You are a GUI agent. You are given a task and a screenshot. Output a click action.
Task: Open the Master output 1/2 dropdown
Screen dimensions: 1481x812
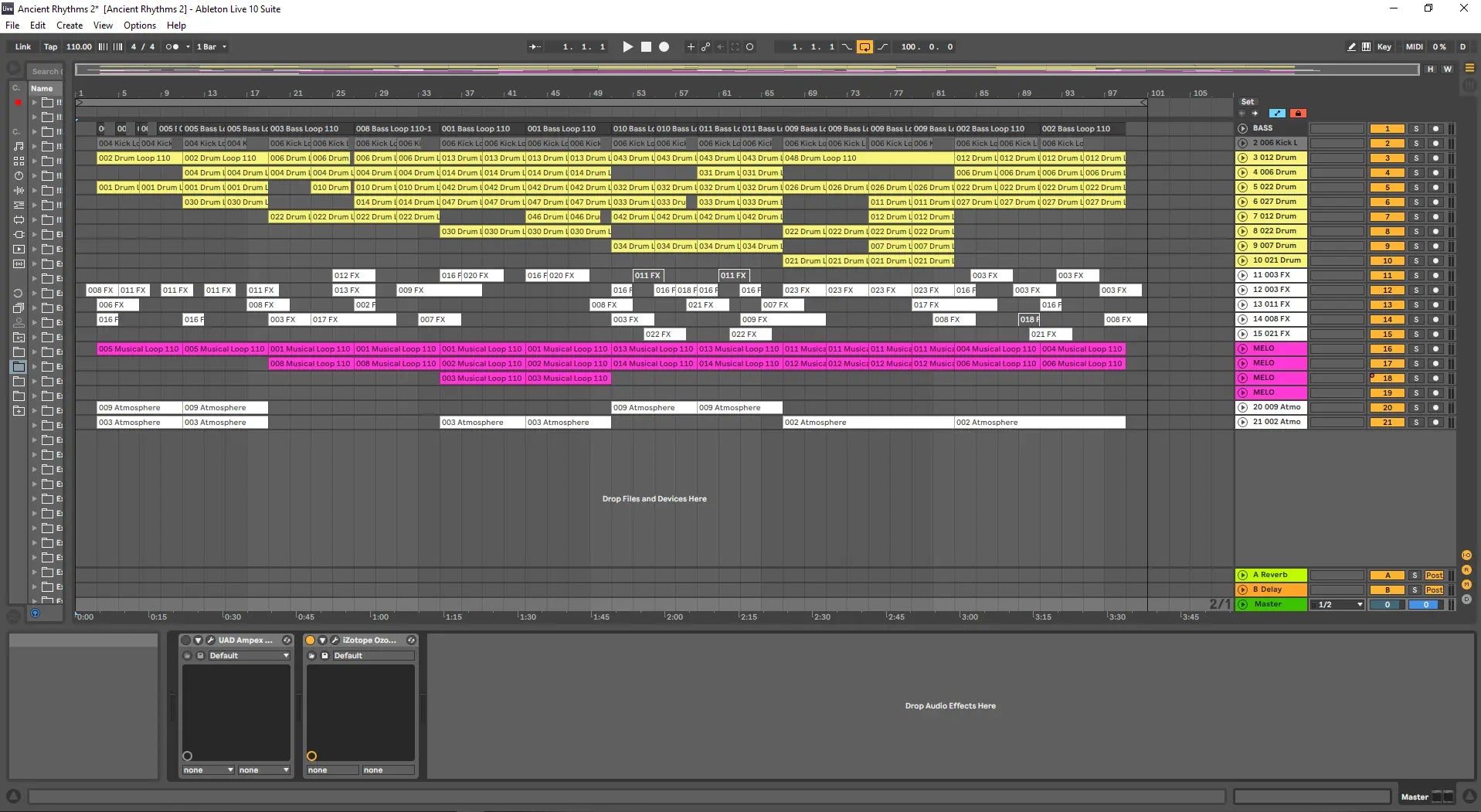[1338, 605]
